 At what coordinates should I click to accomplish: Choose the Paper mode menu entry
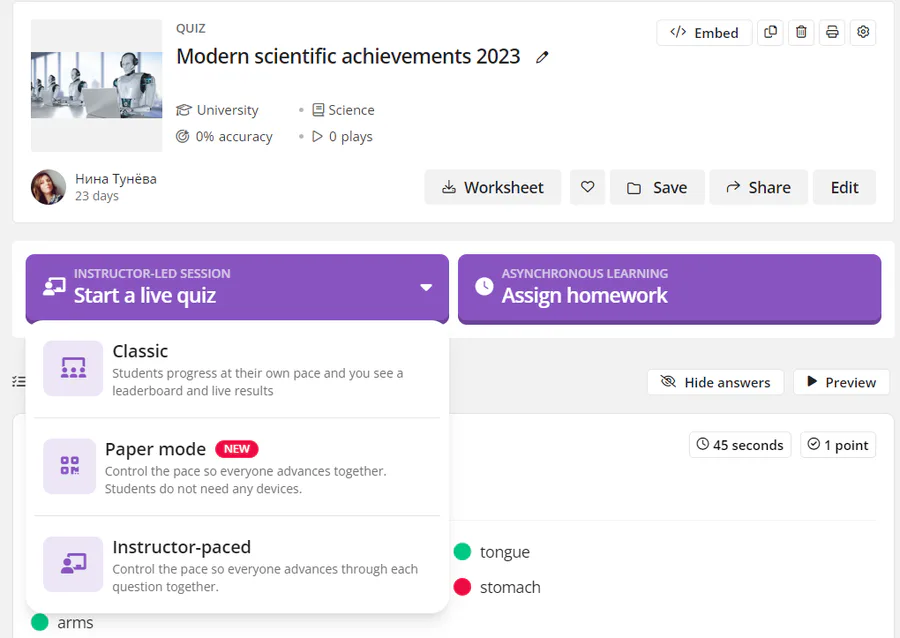237,467
